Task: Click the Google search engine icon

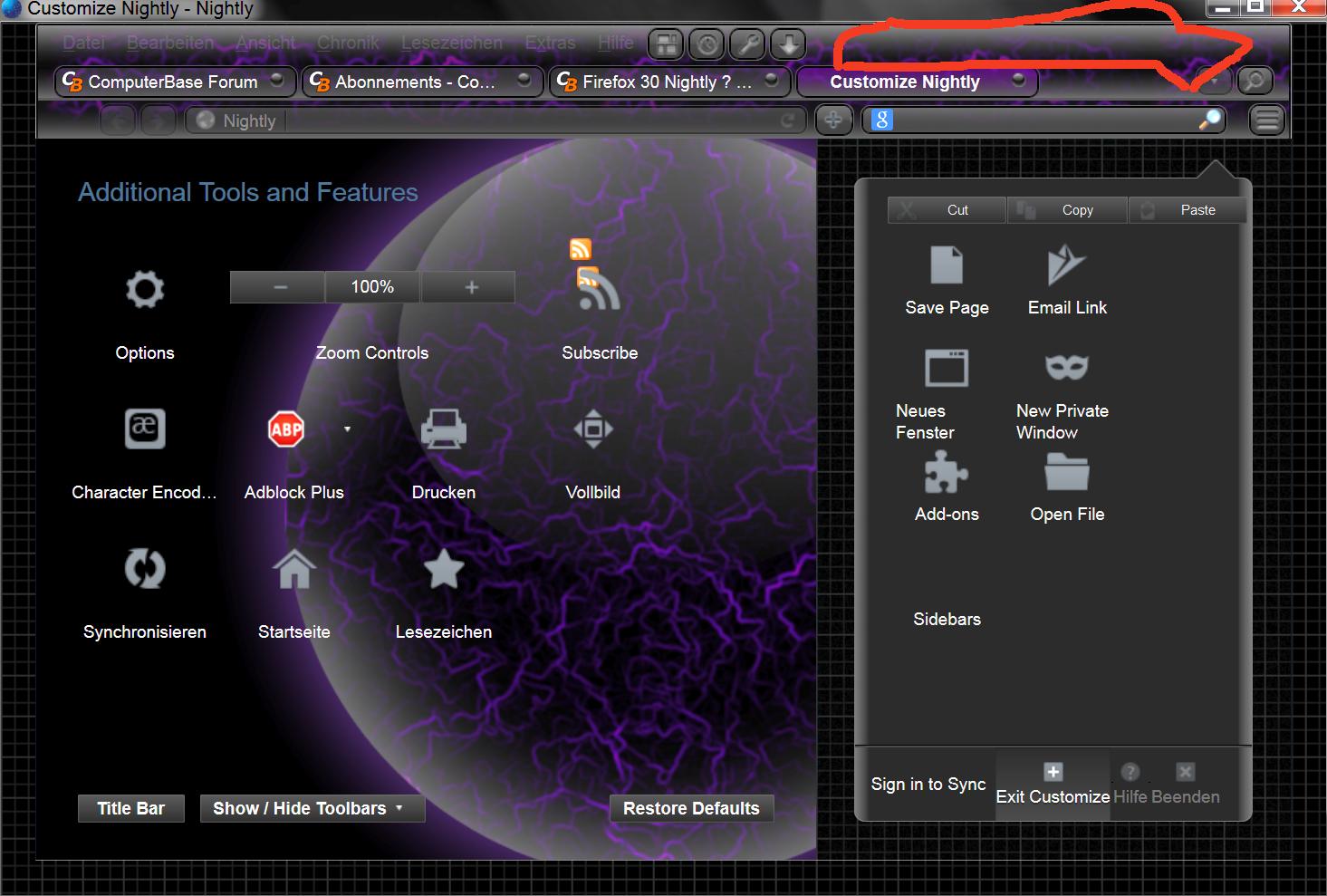Action: point(882,120)
